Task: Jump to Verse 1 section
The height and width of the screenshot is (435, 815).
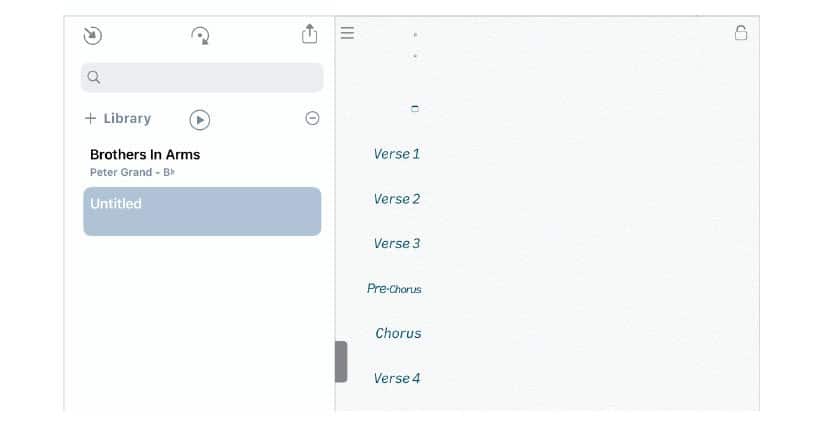Action: pos(397,154)
